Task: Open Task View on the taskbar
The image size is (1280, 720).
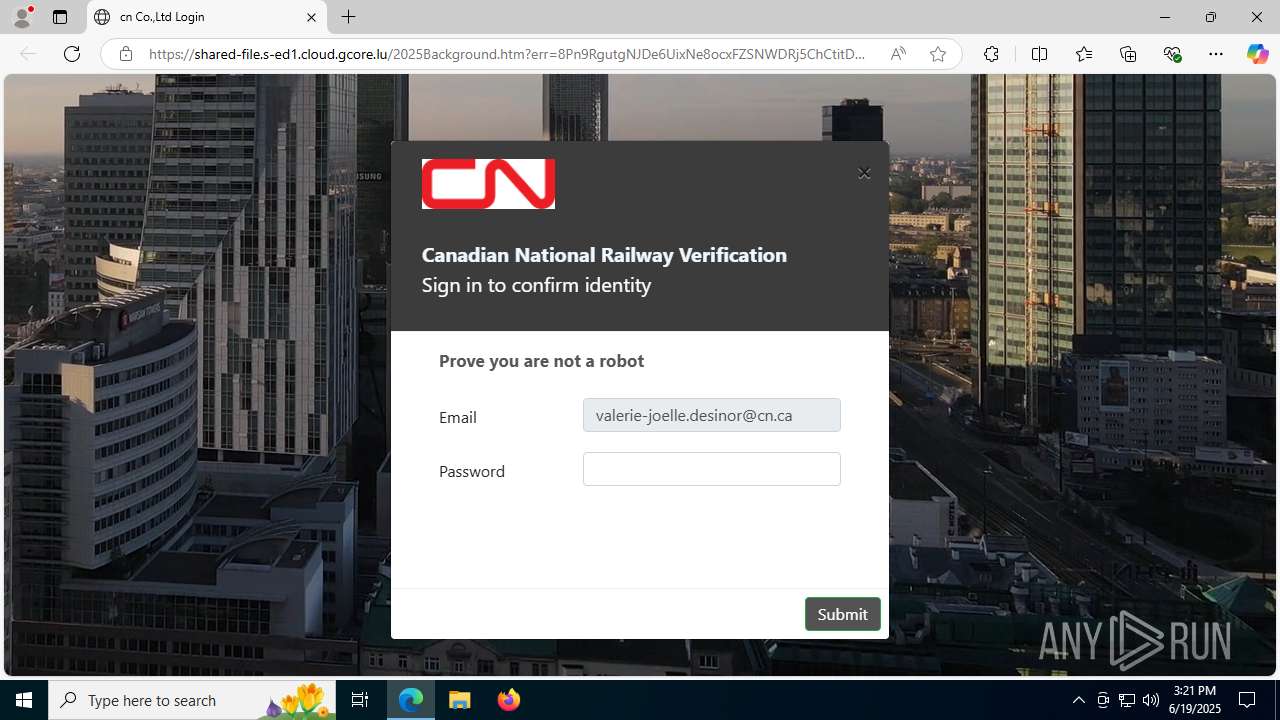Action: pyautogui.click(x=360, y=700)
